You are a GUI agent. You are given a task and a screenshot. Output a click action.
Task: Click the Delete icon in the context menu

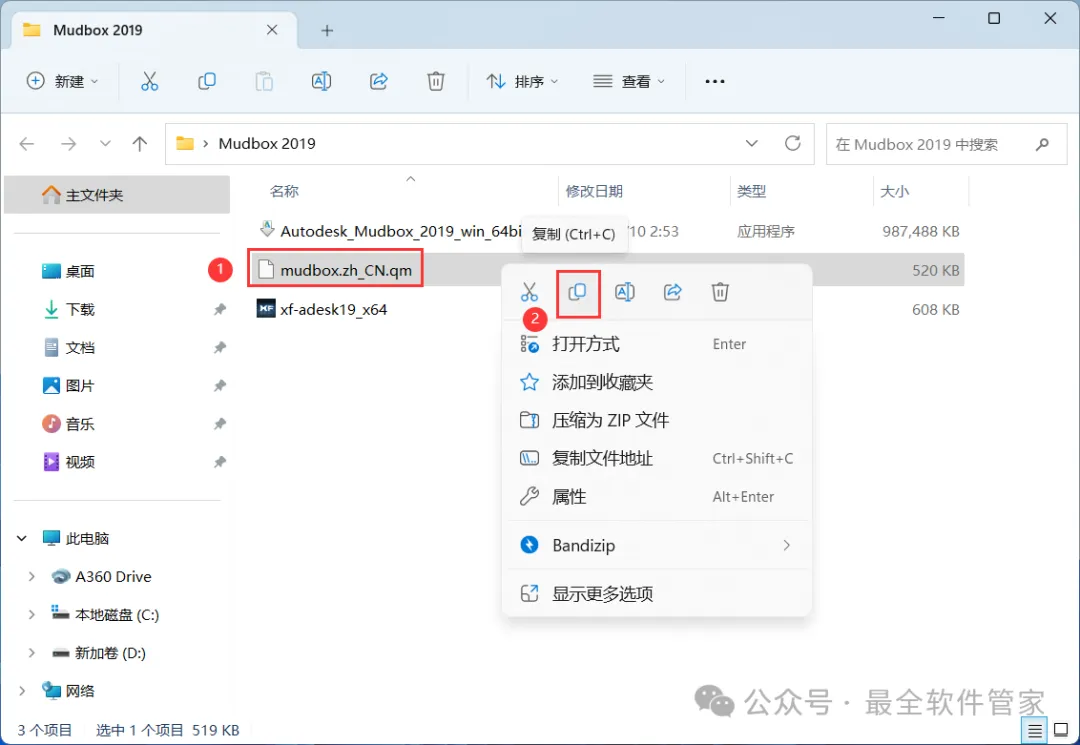(720, 292)
